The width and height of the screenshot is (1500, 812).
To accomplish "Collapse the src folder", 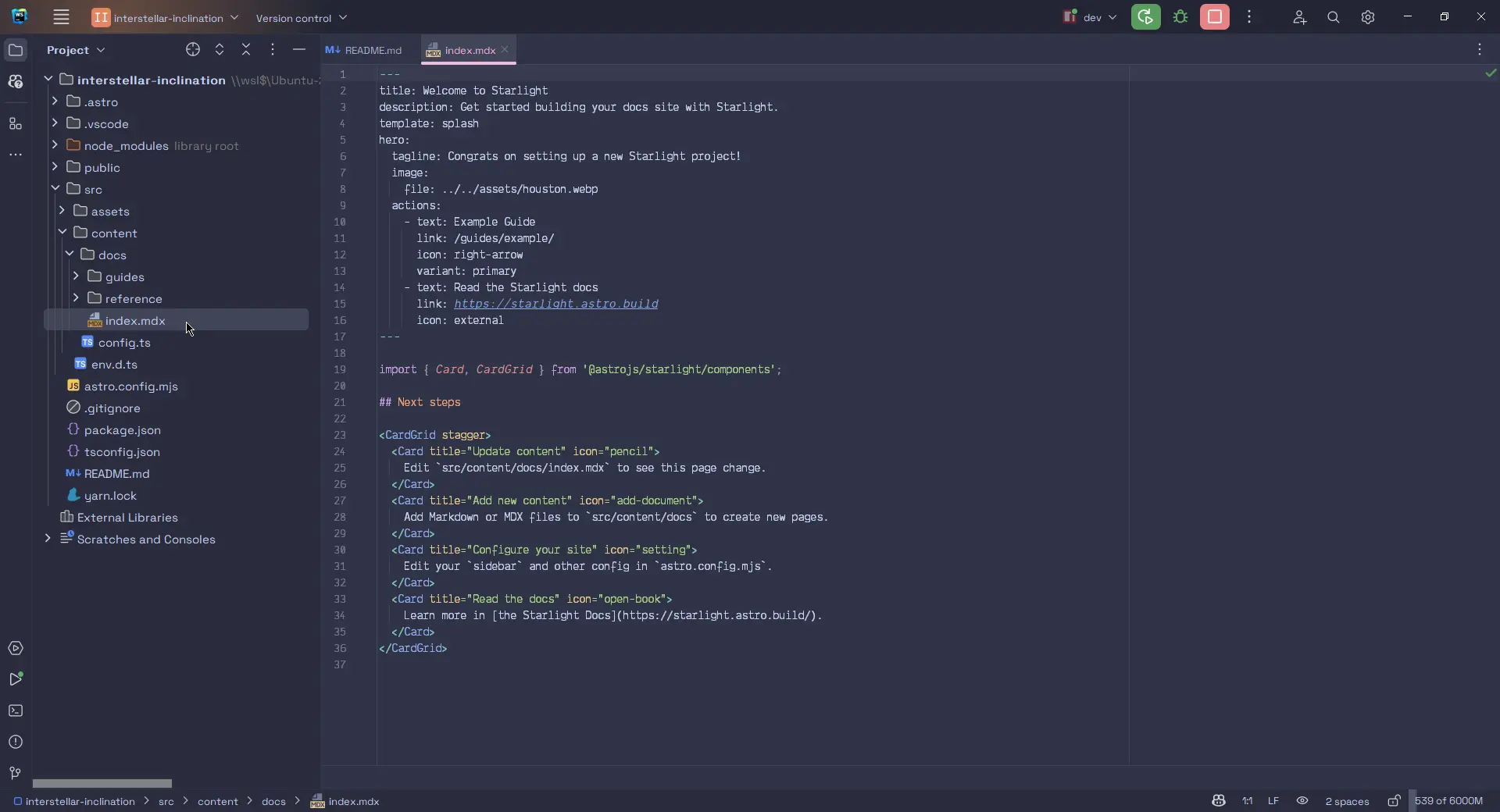I will click(55, 189).
